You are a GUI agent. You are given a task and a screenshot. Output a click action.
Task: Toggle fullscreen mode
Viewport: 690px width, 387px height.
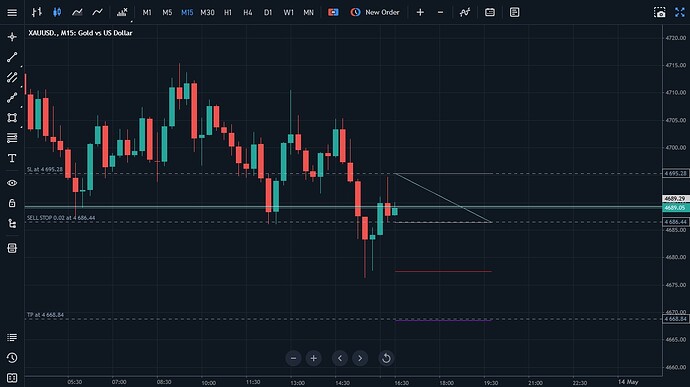[x=680, y=12]
